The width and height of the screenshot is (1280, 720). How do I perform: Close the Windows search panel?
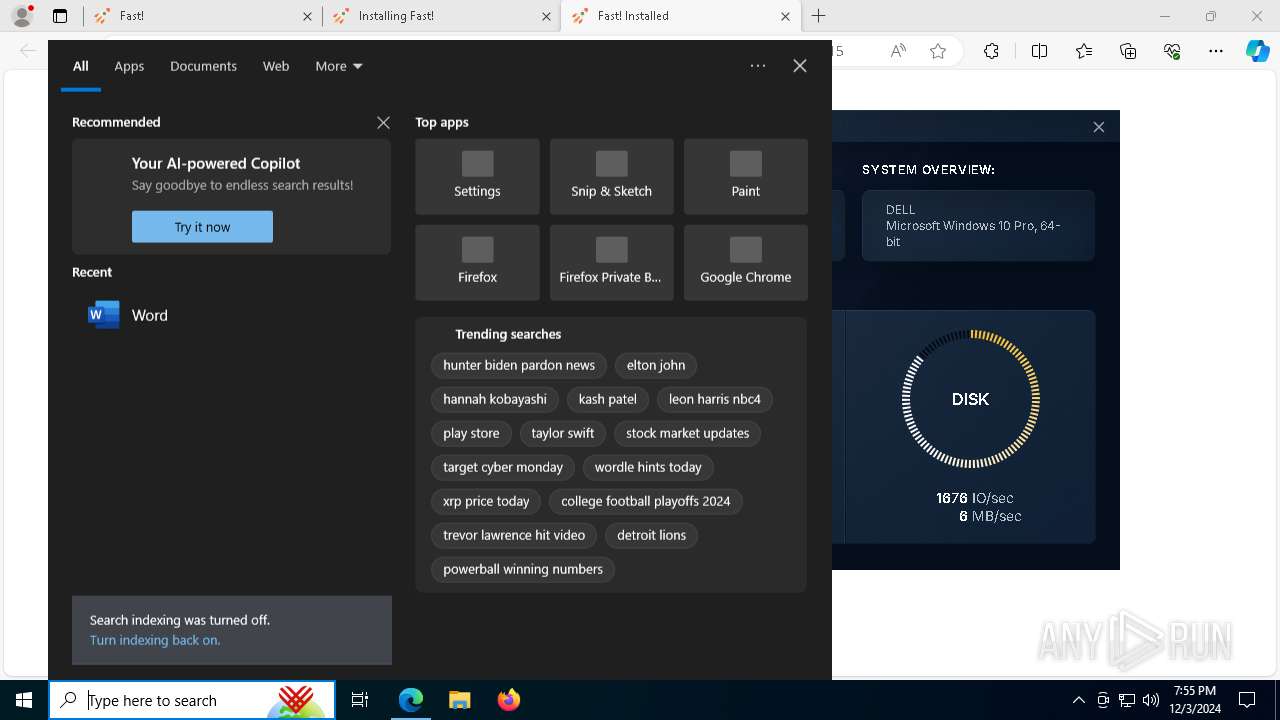tap(800, 66)
